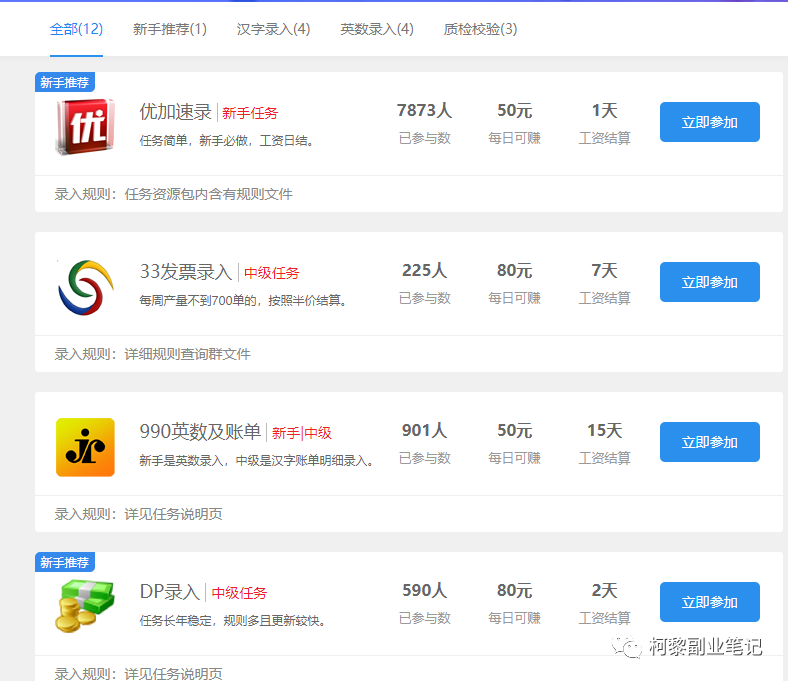This screenshot has width=788, height=681.
Task: Open the 质检校验(3) tab
Action: coord(480,29)
